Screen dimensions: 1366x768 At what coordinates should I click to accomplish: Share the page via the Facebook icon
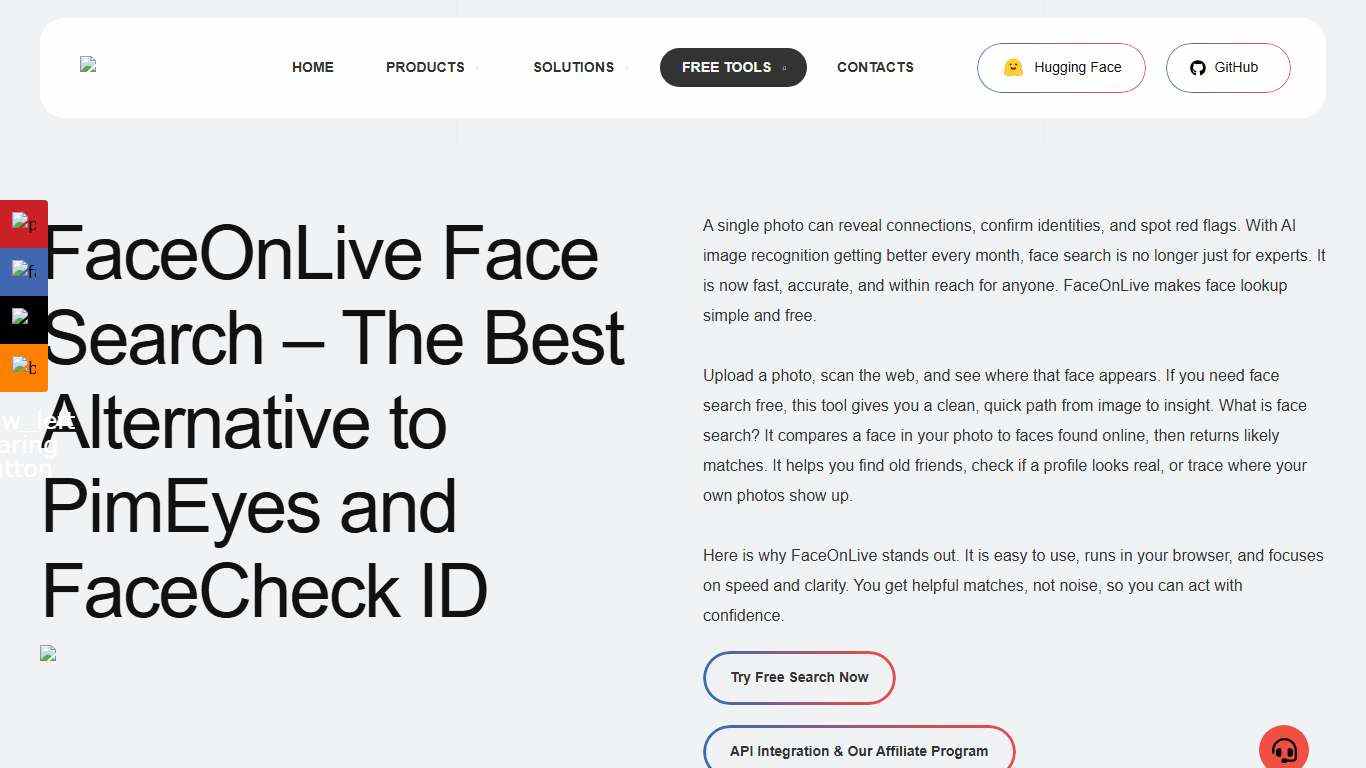24,271
